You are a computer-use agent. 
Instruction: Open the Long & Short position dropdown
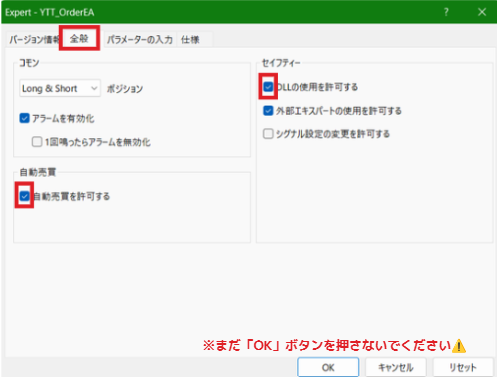pos(60,88)
